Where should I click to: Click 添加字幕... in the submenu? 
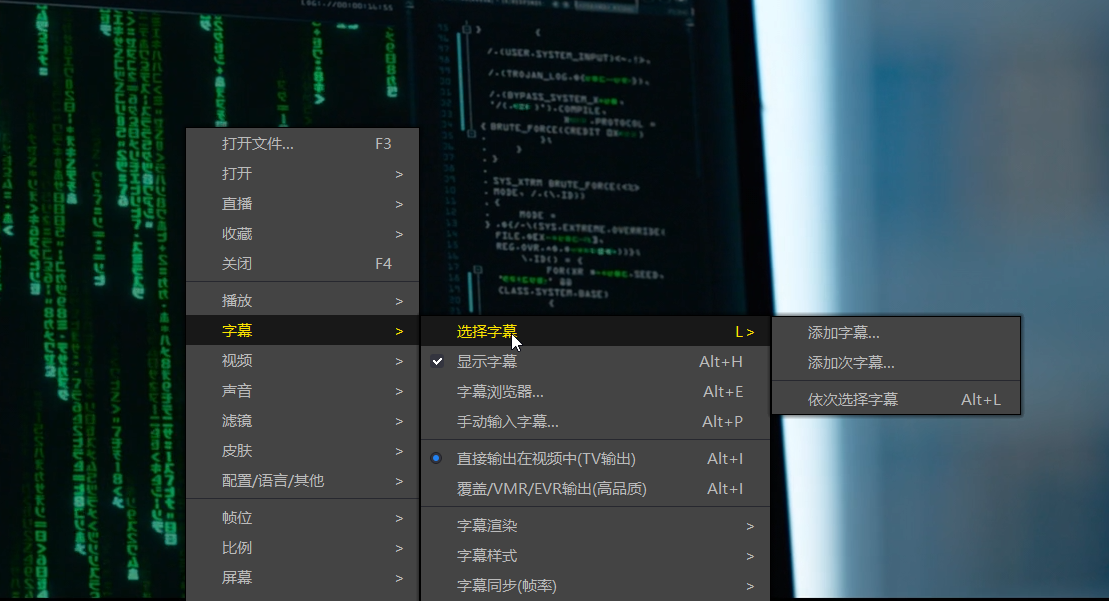[896, 332]
